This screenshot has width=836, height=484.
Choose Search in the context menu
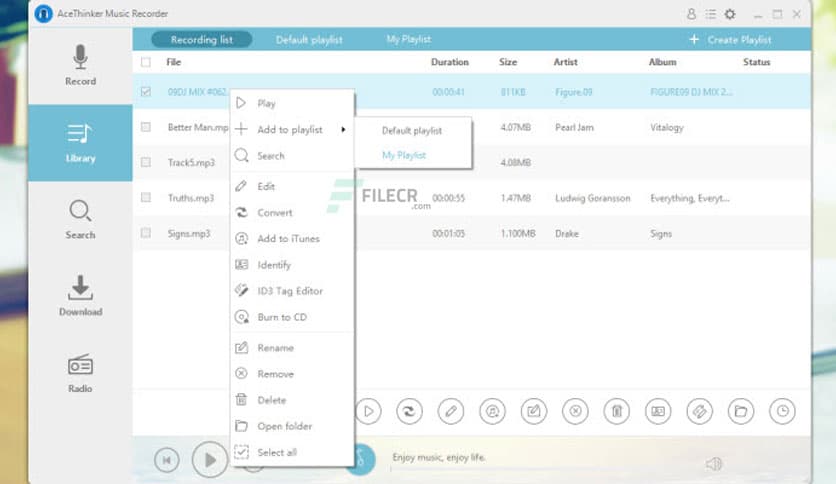(292, 156)
